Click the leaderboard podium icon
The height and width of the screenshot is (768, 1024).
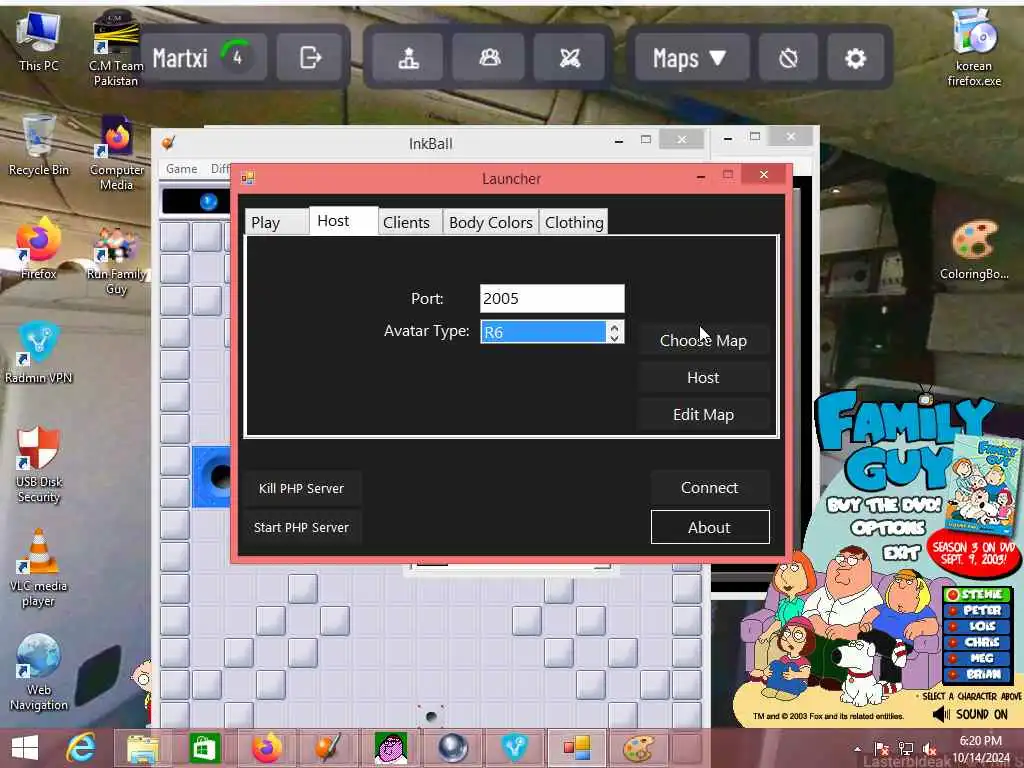point(409,58)
